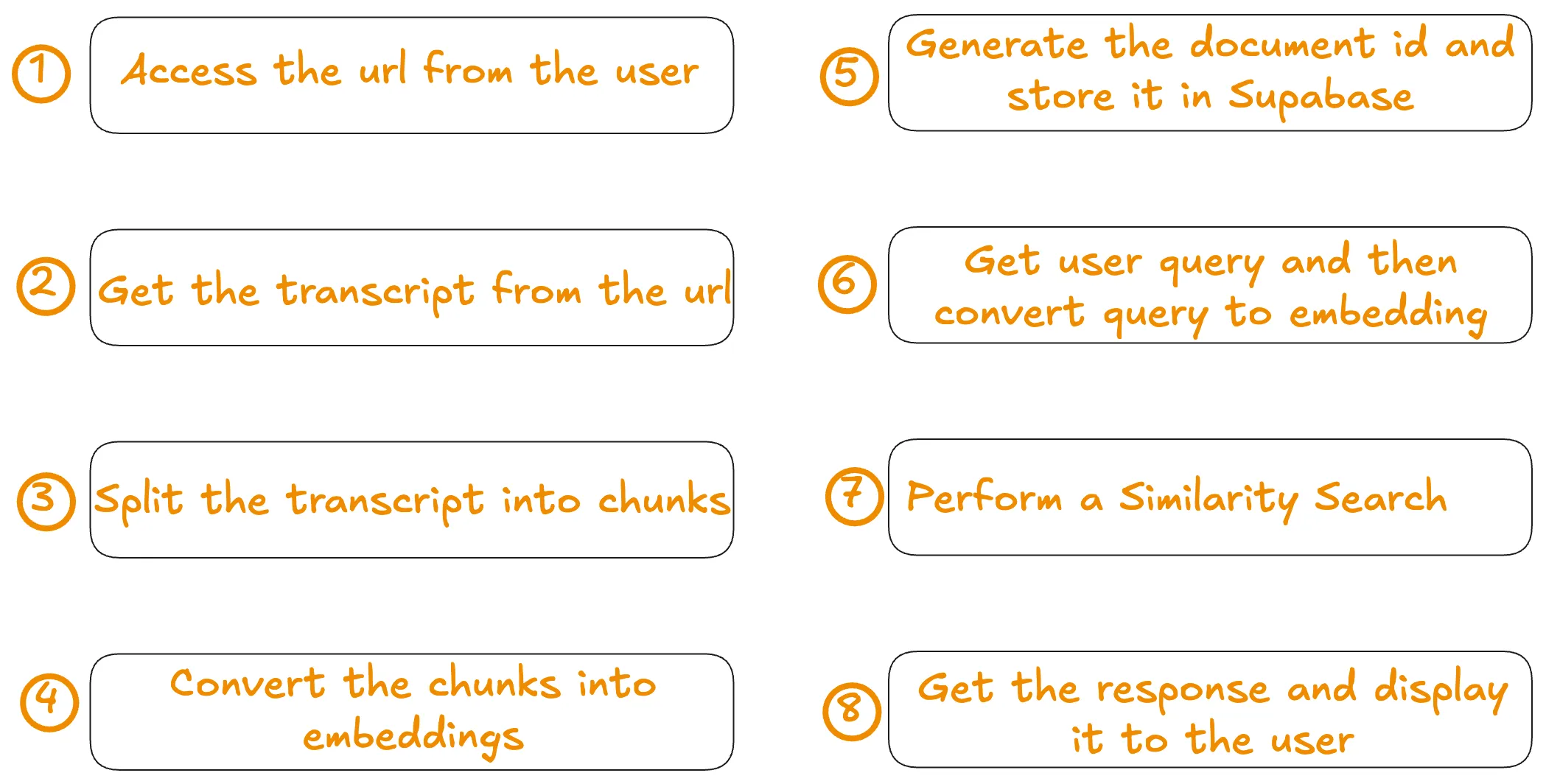
Task: Select the circled number 4 marker
Action: (x=49, y=701)
